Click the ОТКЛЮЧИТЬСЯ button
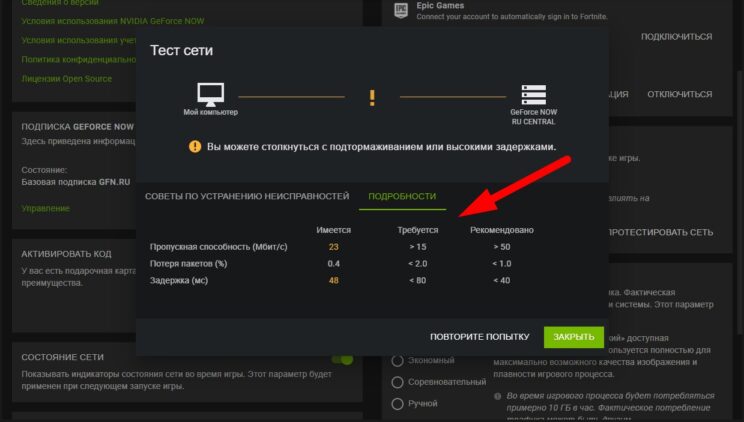This screenshot has width=744, height=422. [x=679, y=94]
